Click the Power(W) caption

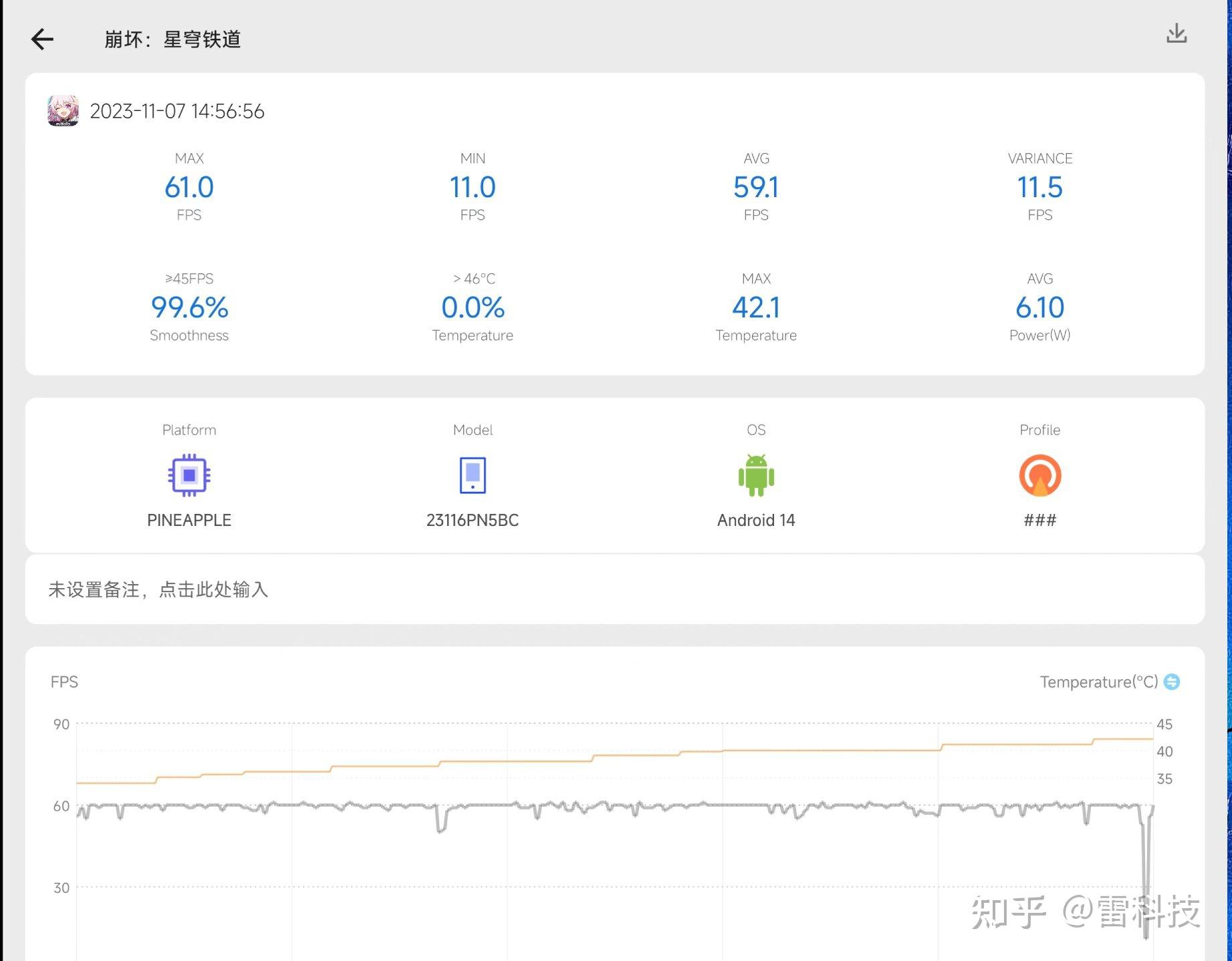(1040, 335)
